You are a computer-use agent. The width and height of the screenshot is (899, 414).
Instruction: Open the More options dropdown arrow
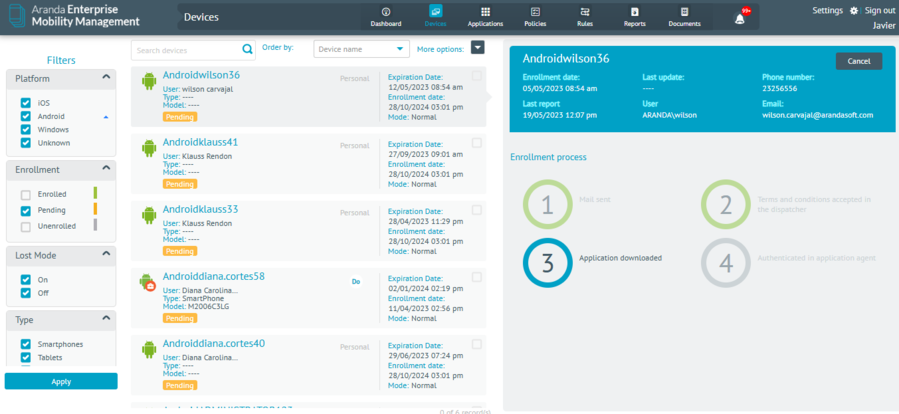pos(478,48)
